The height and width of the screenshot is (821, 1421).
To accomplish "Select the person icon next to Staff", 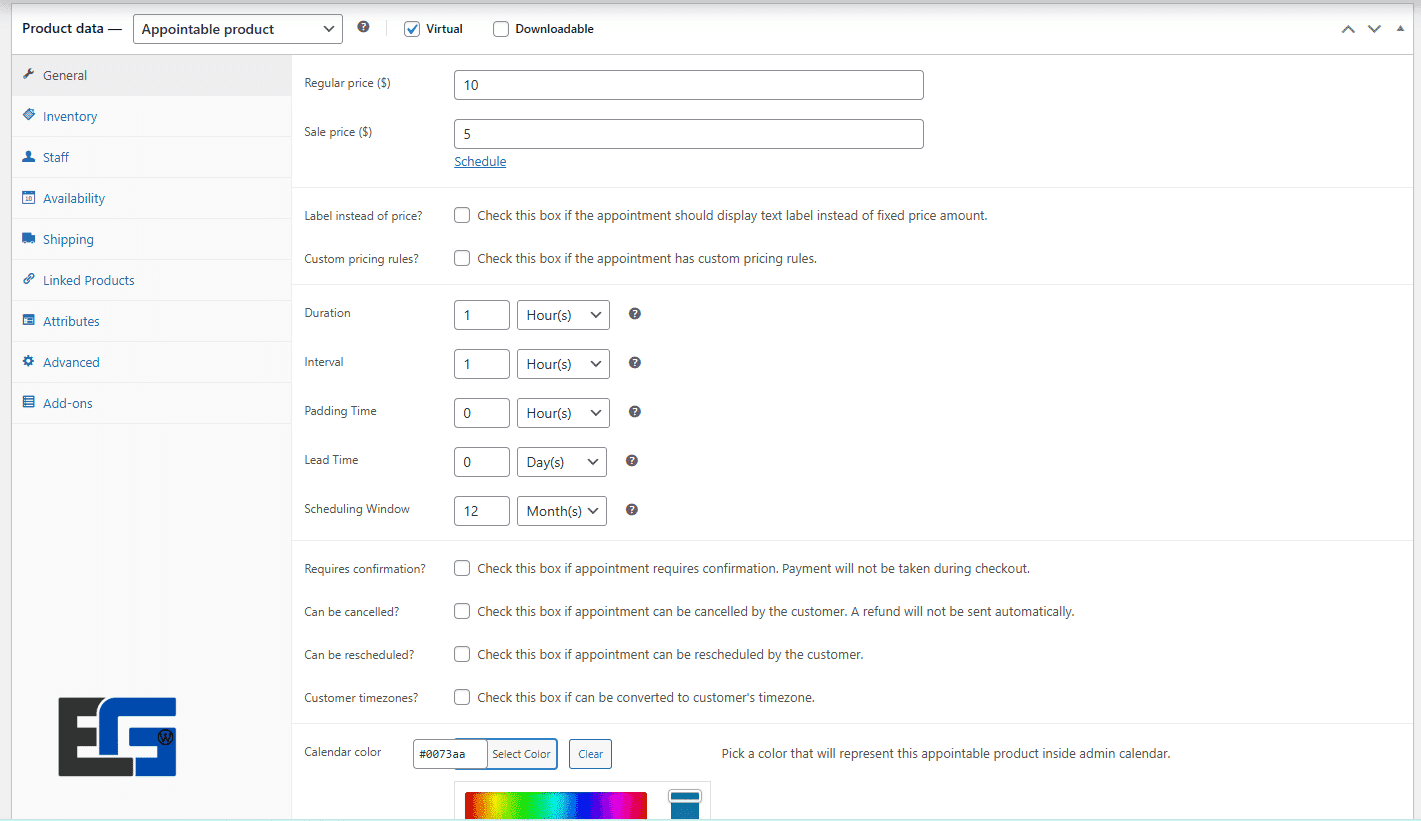I will coord(29,156).
